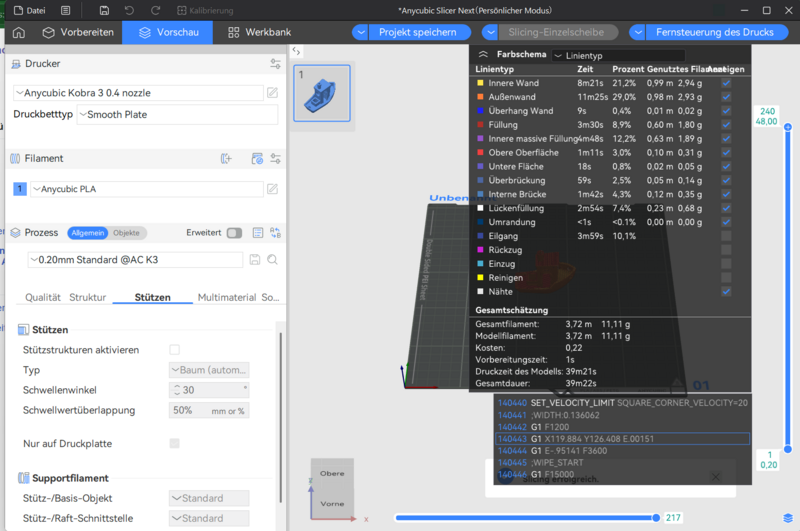The width and height of the screenshot is (800, 531).
Task: Click the save disk icon in title bar
Action: pyautogui.click(x=104, y=10)
